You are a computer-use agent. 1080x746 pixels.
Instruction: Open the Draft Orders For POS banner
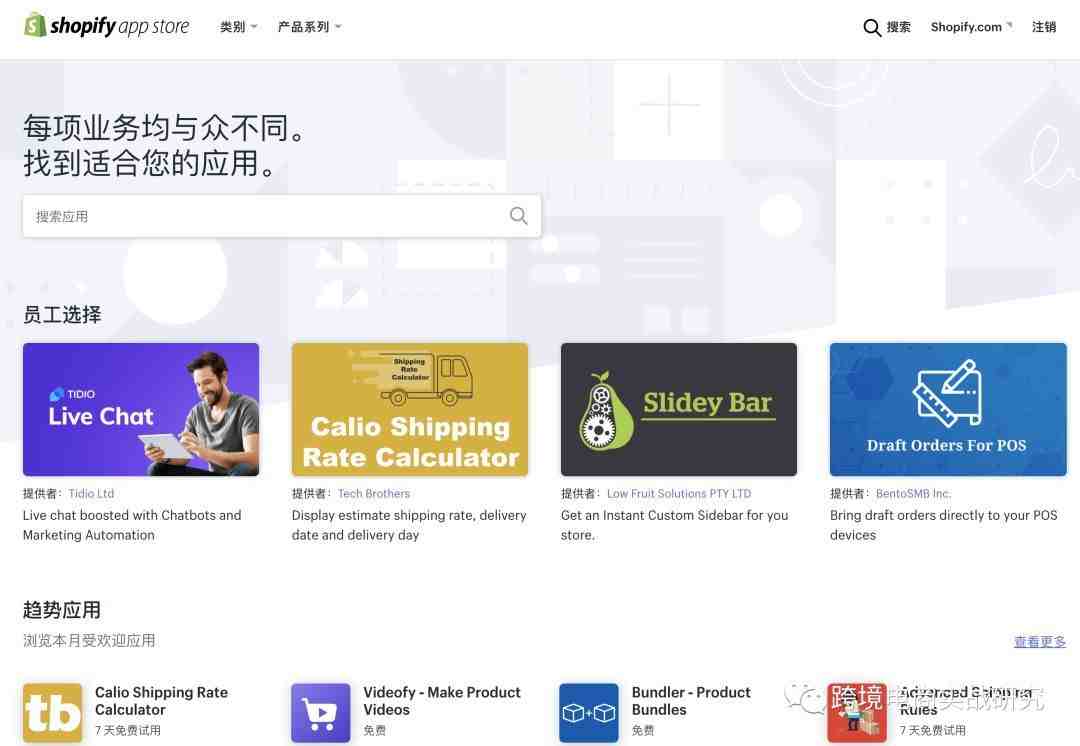click(948, 409)
